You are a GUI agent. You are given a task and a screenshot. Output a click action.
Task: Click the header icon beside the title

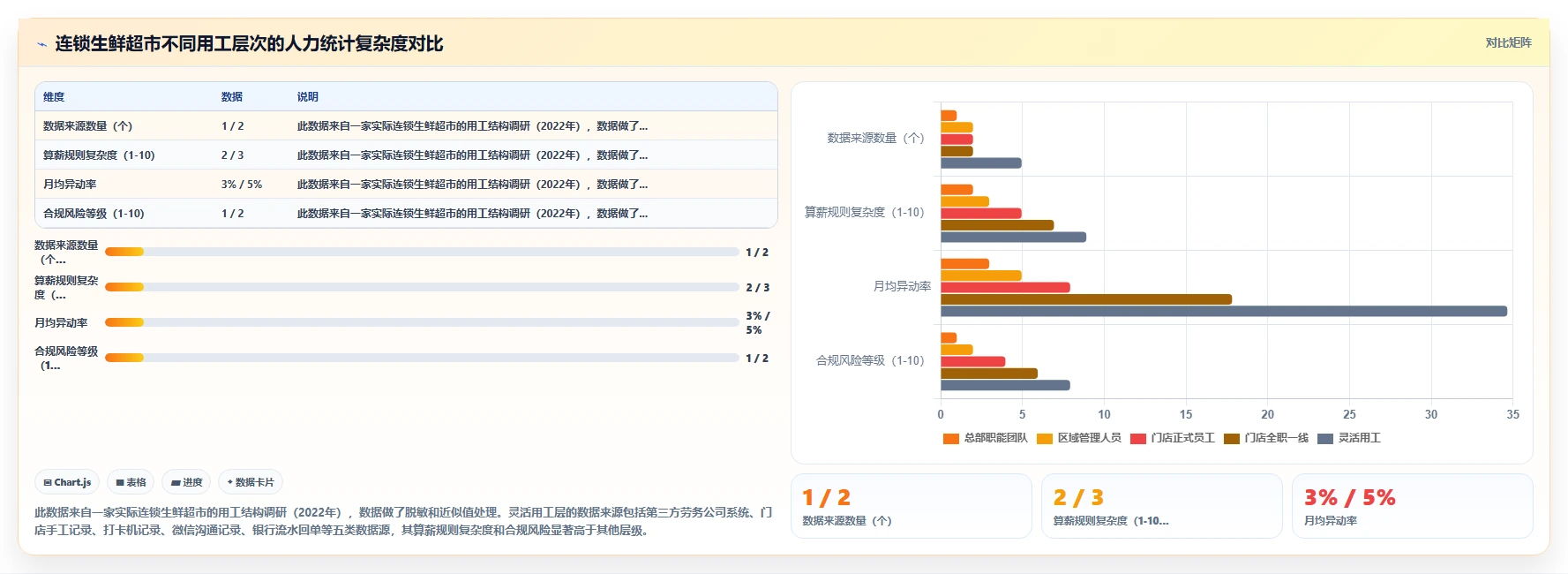pos(41,44)
